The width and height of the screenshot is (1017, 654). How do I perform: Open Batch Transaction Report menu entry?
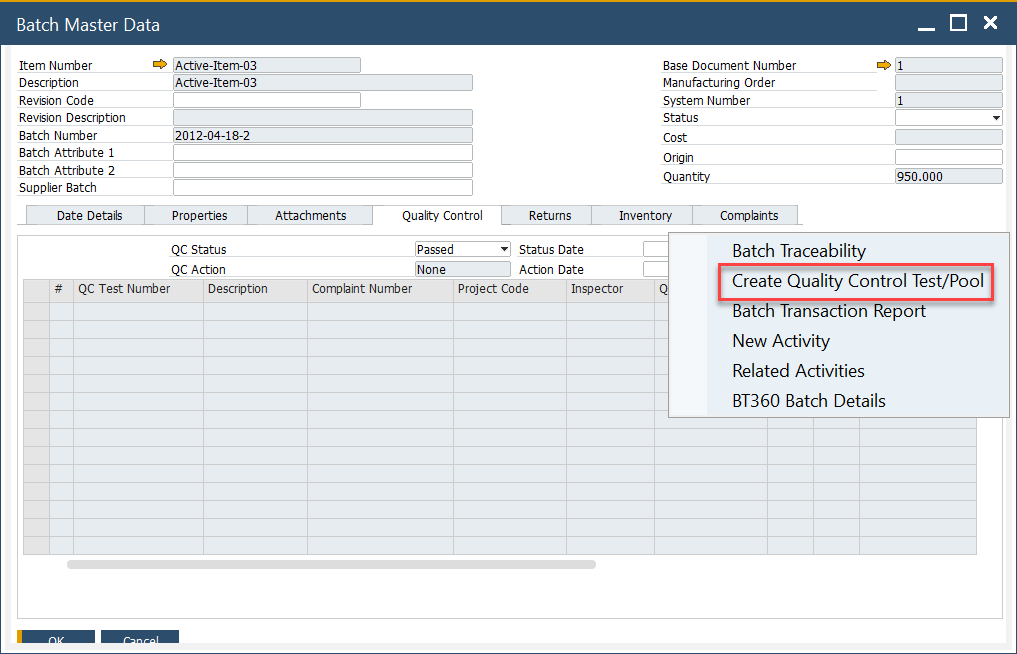click(828, 311)
